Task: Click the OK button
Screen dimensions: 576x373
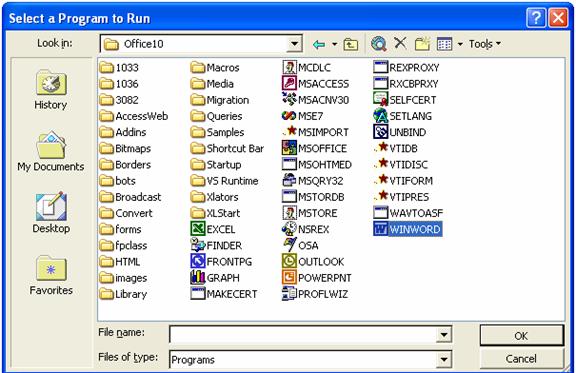Action: click(521, 335)
